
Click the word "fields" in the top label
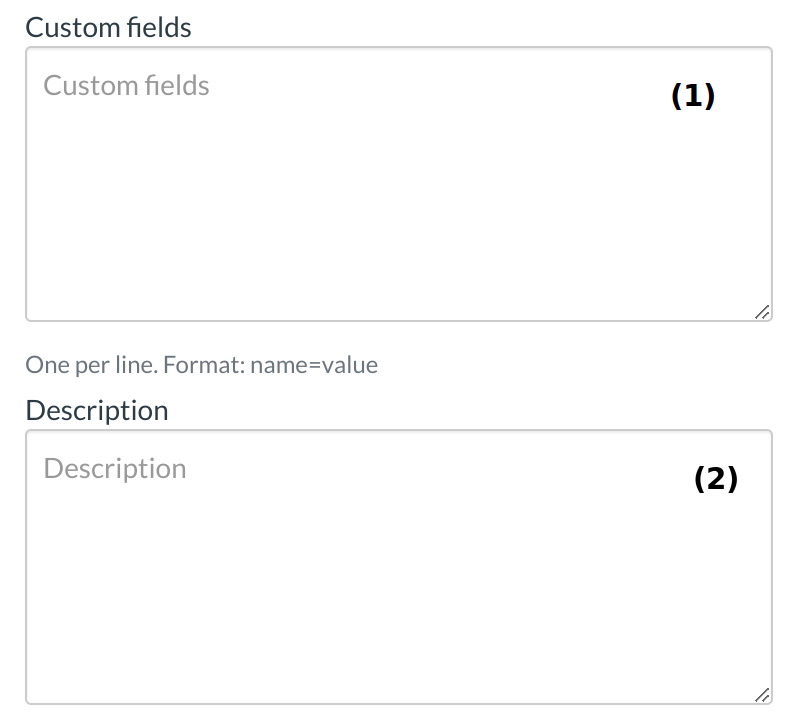tap(159, 27)
